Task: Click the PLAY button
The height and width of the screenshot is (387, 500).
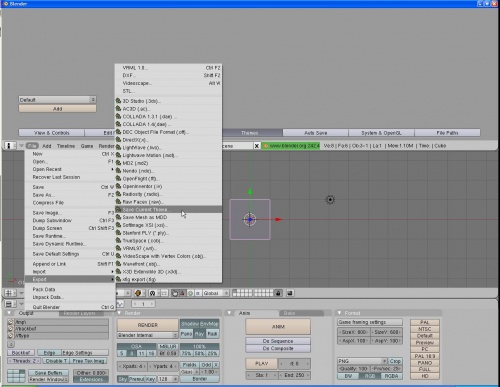Action: pyautogui.click(x=262, y=364)
